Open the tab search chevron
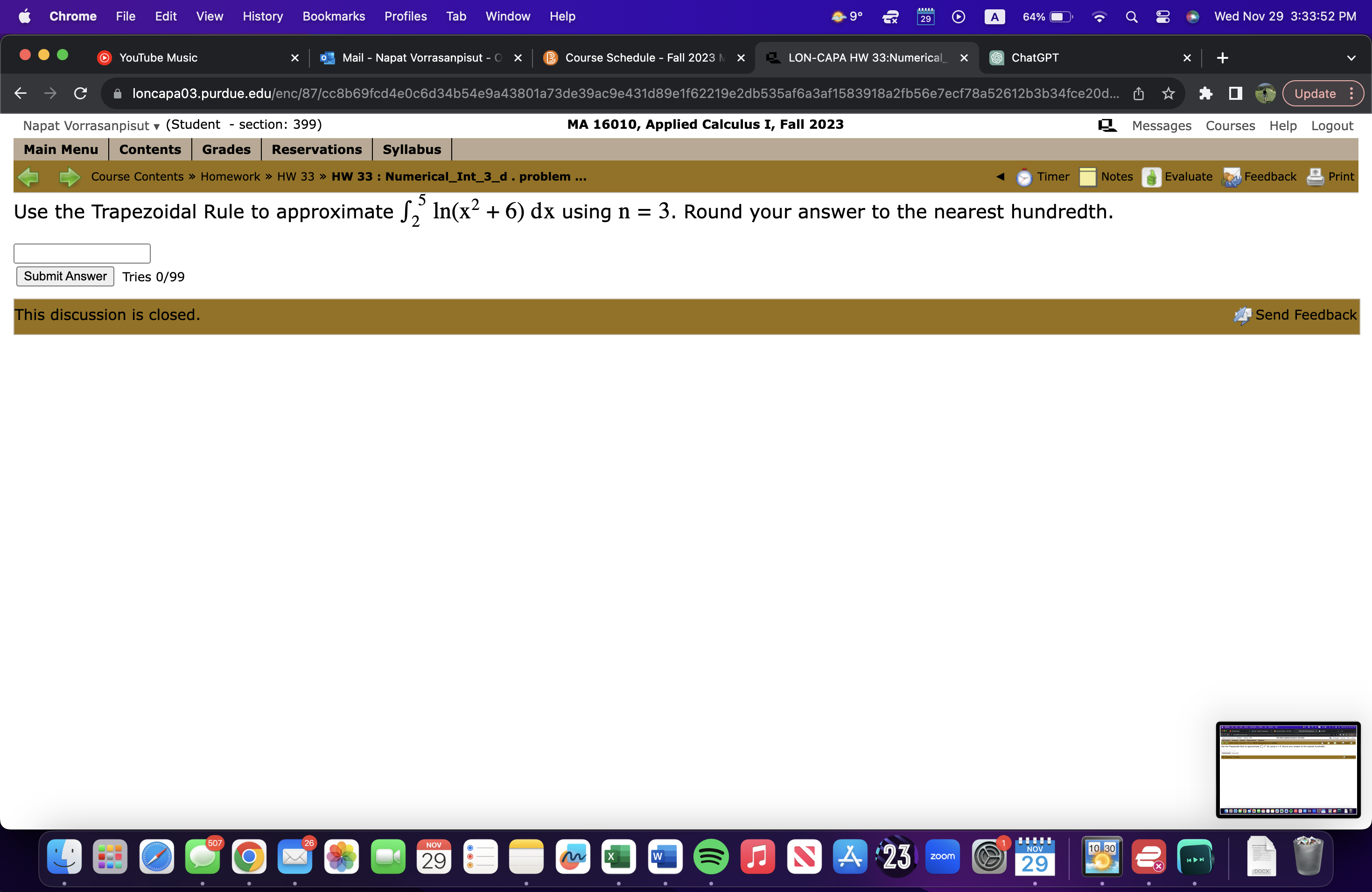 click(x=1352, y=58)
